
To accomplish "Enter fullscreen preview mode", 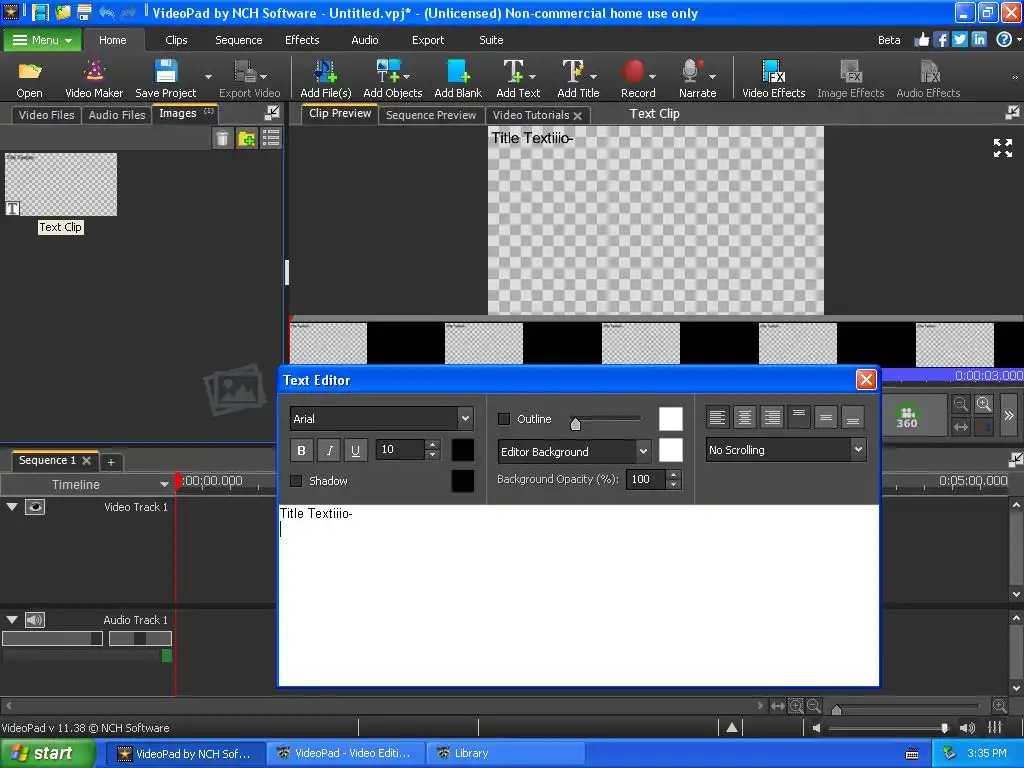I will [1002, 148].
